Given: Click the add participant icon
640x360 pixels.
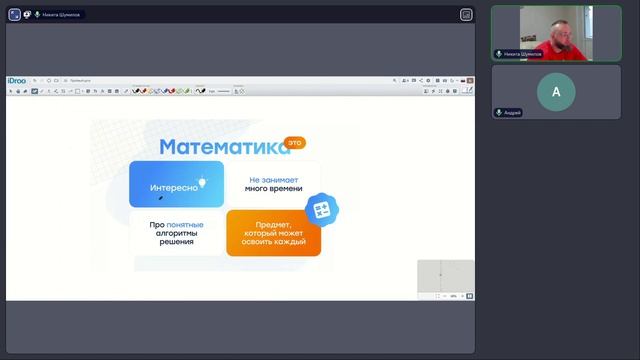Looking at the screenshot, I should (405, 81).
